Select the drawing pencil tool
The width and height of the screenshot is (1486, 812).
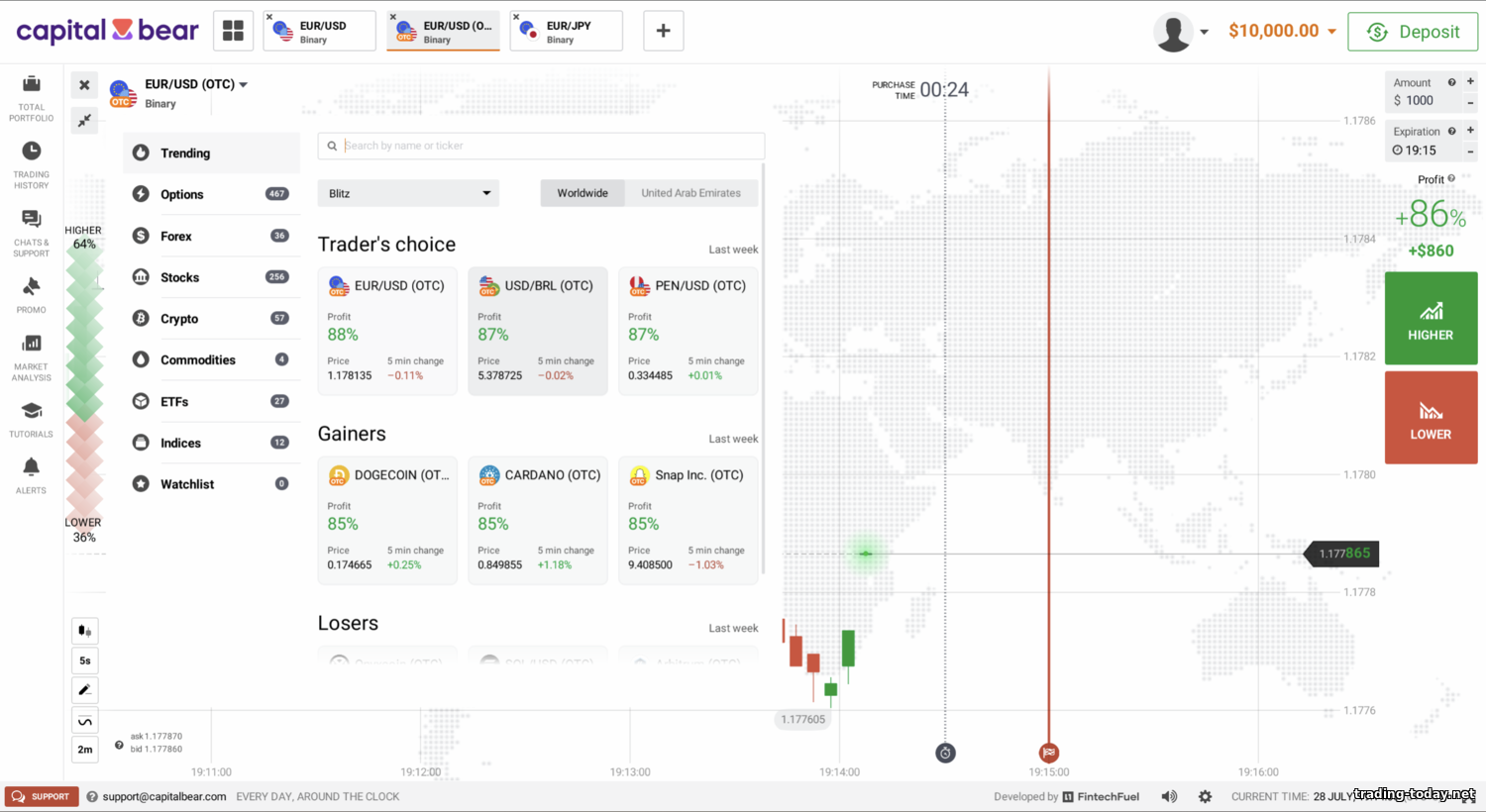coord(85,690)
